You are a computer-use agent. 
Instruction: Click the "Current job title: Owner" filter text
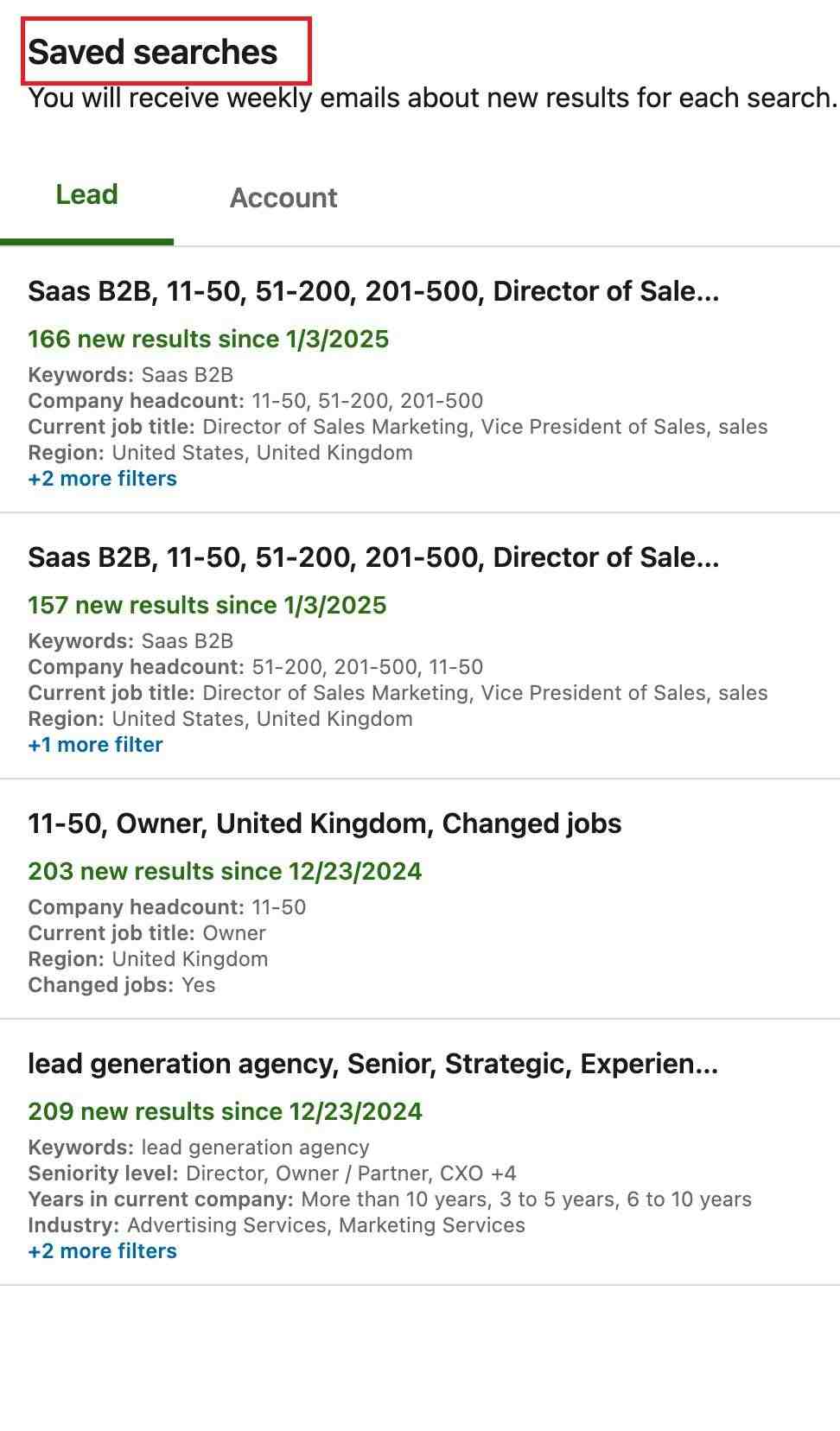[147, 932]
